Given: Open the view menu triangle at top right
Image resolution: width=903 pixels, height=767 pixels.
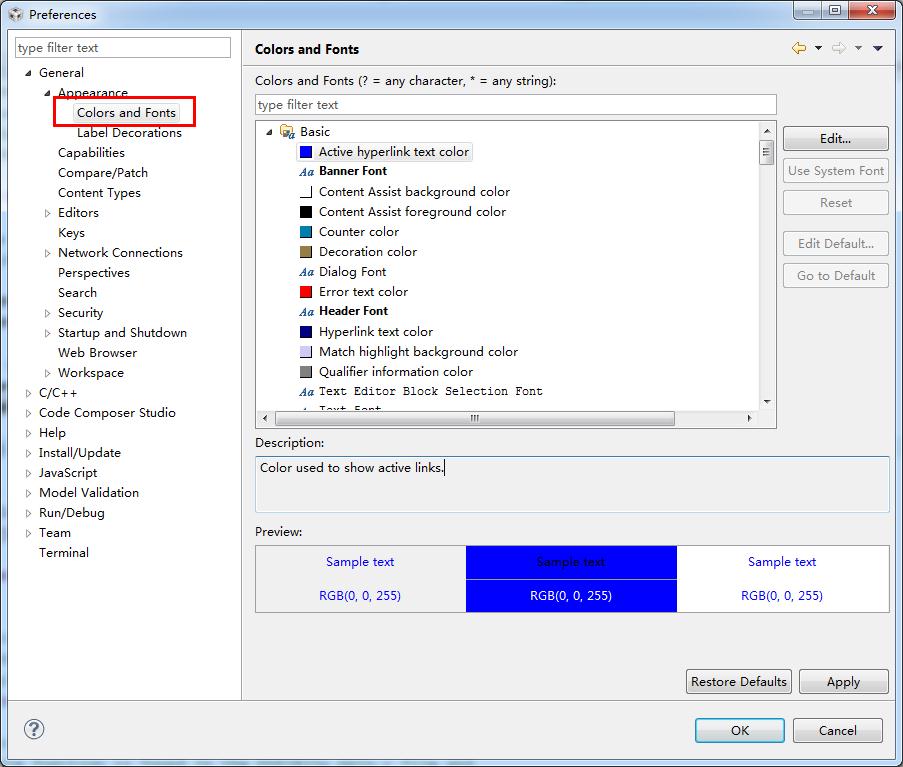Looking at the screenshot, I should tap(878, 48).
